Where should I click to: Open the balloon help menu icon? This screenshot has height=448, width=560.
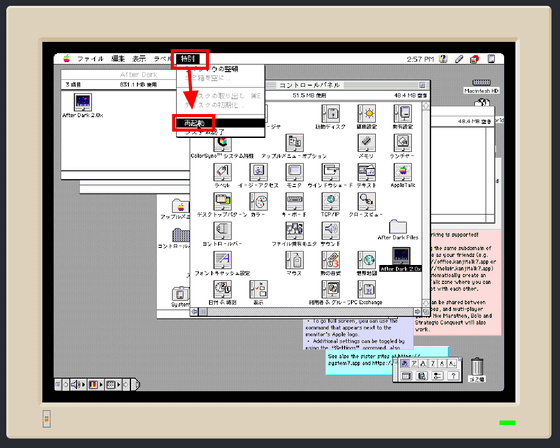coord(443,59)
